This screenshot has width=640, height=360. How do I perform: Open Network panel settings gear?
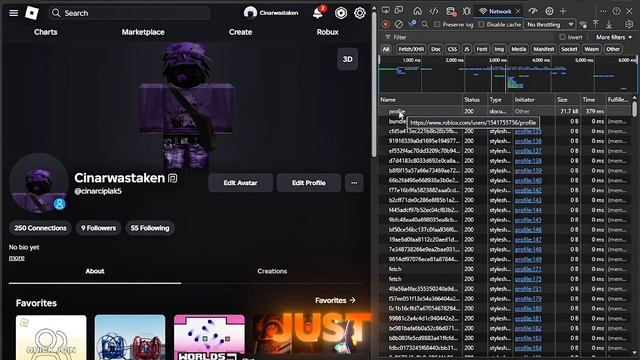[x=629, y=24]
